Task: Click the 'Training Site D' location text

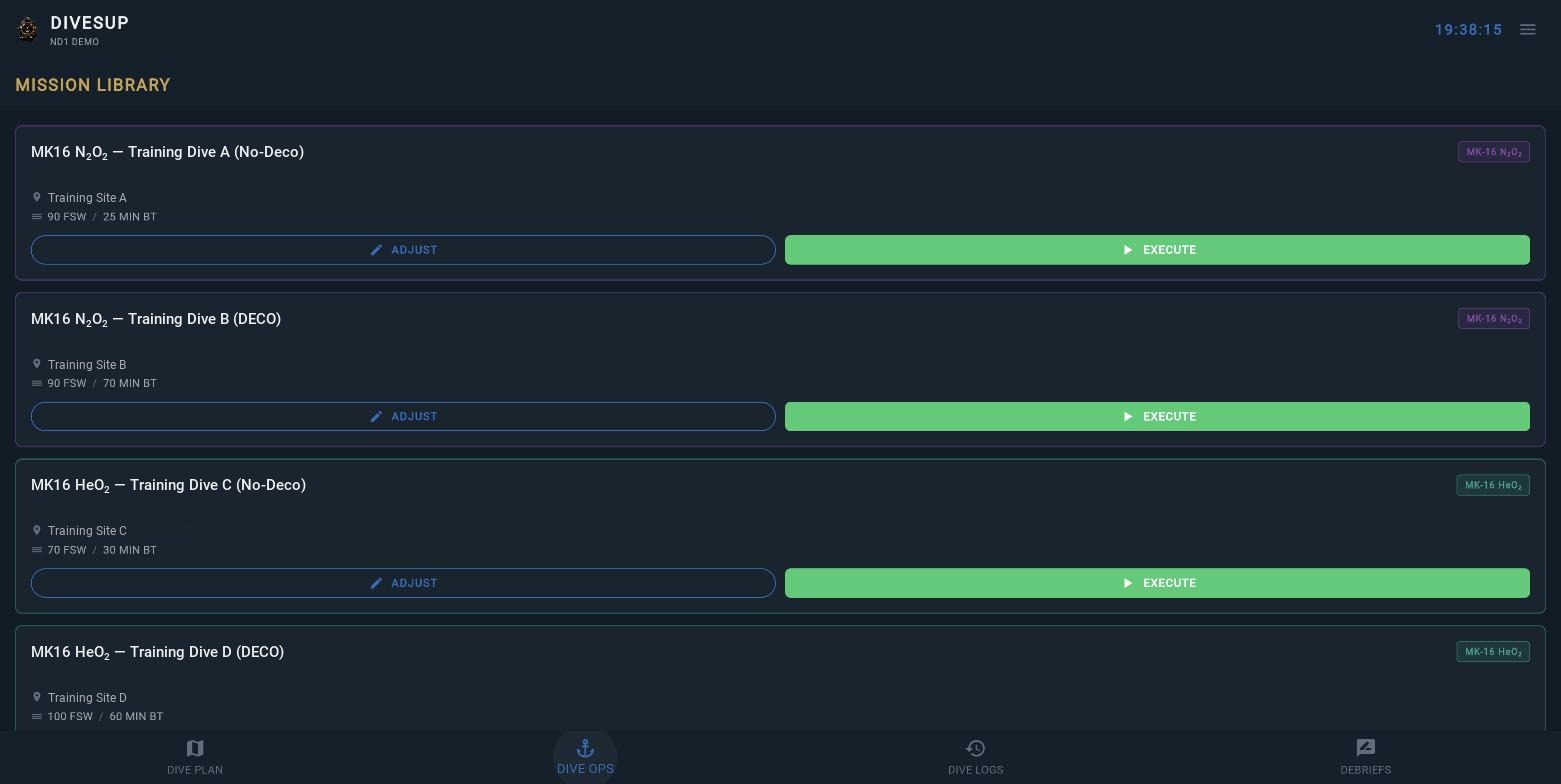Action: (x=87, y=698)
